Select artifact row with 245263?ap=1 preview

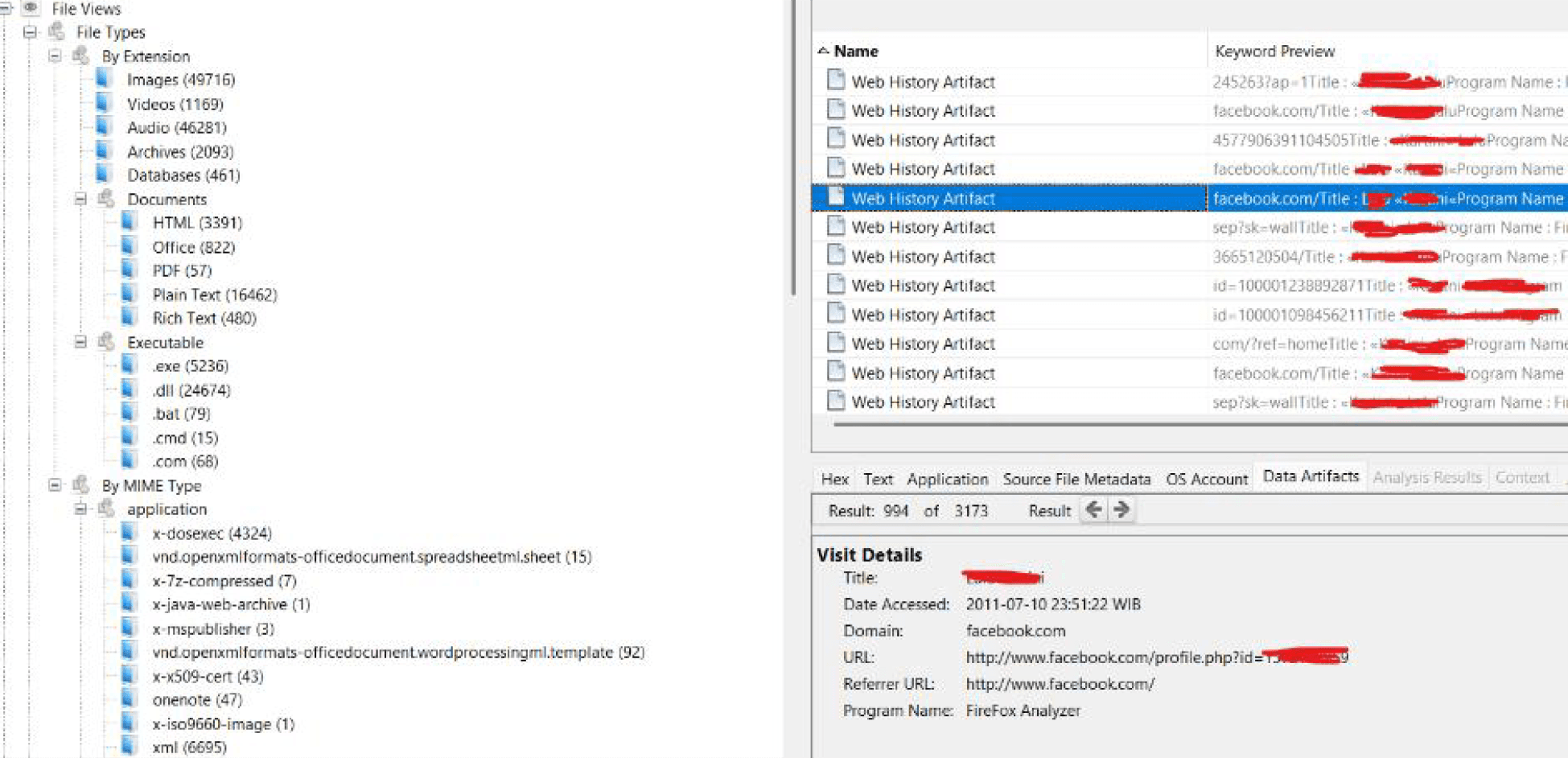(1190, 81)
